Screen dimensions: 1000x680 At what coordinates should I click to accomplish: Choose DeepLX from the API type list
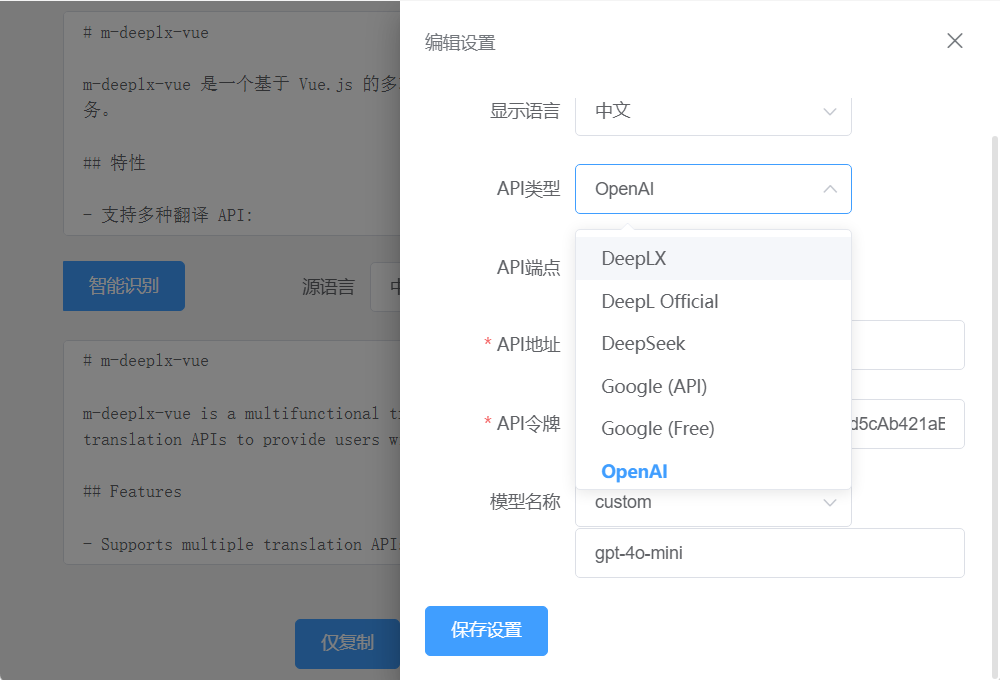(713, 258)
